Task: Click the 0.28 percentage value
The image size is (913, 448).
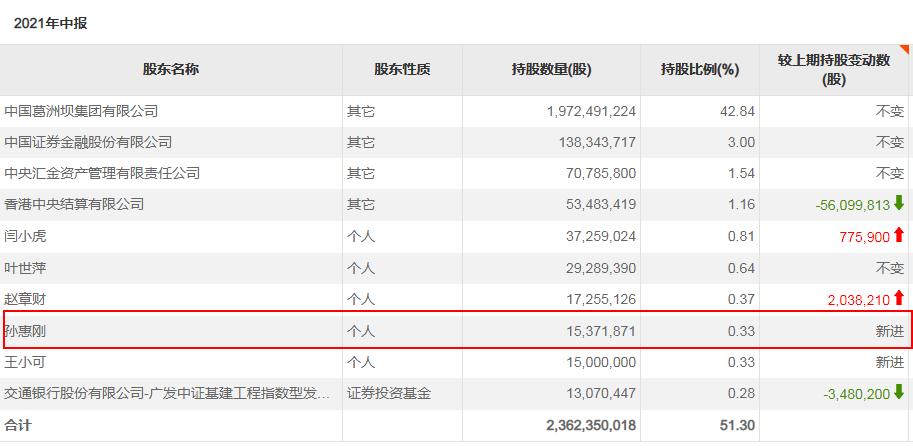Action: (x=741, y=394)
